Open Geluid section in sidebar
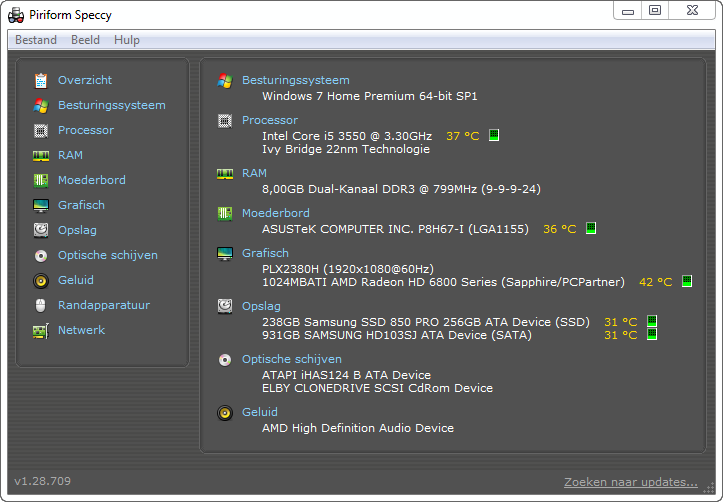This screenshot has height=502, width=723. tap(76, 280)
